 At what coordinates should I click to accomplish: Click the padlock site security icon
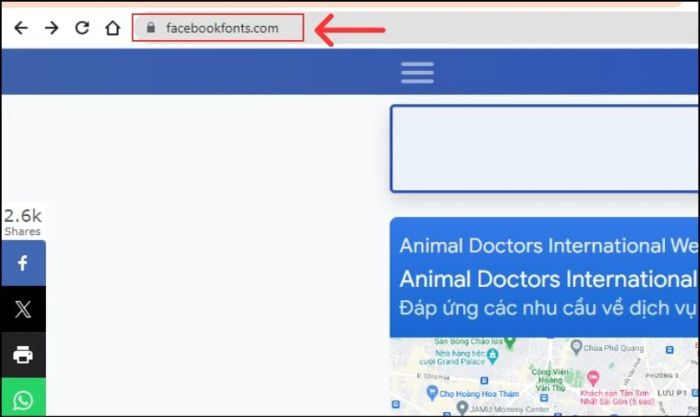(x=151, y=28)
